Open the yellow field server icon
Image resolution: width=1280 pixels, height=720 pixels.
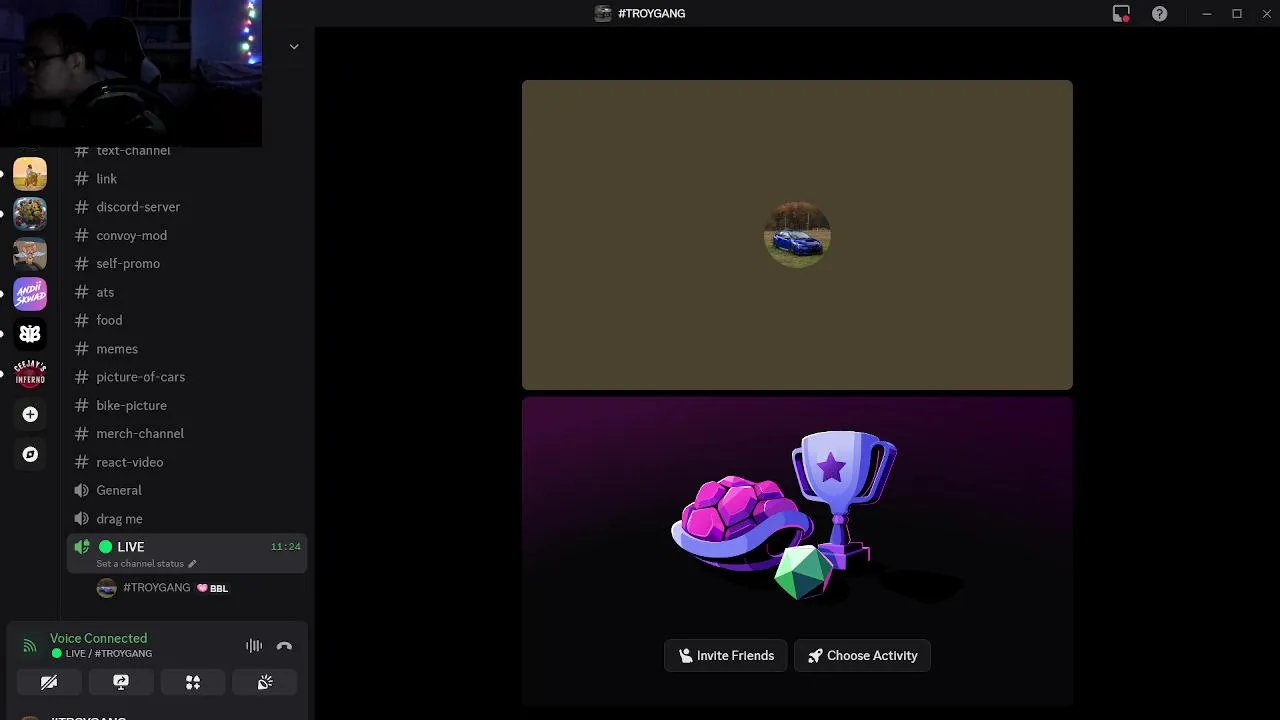click(x=30, y=174)
